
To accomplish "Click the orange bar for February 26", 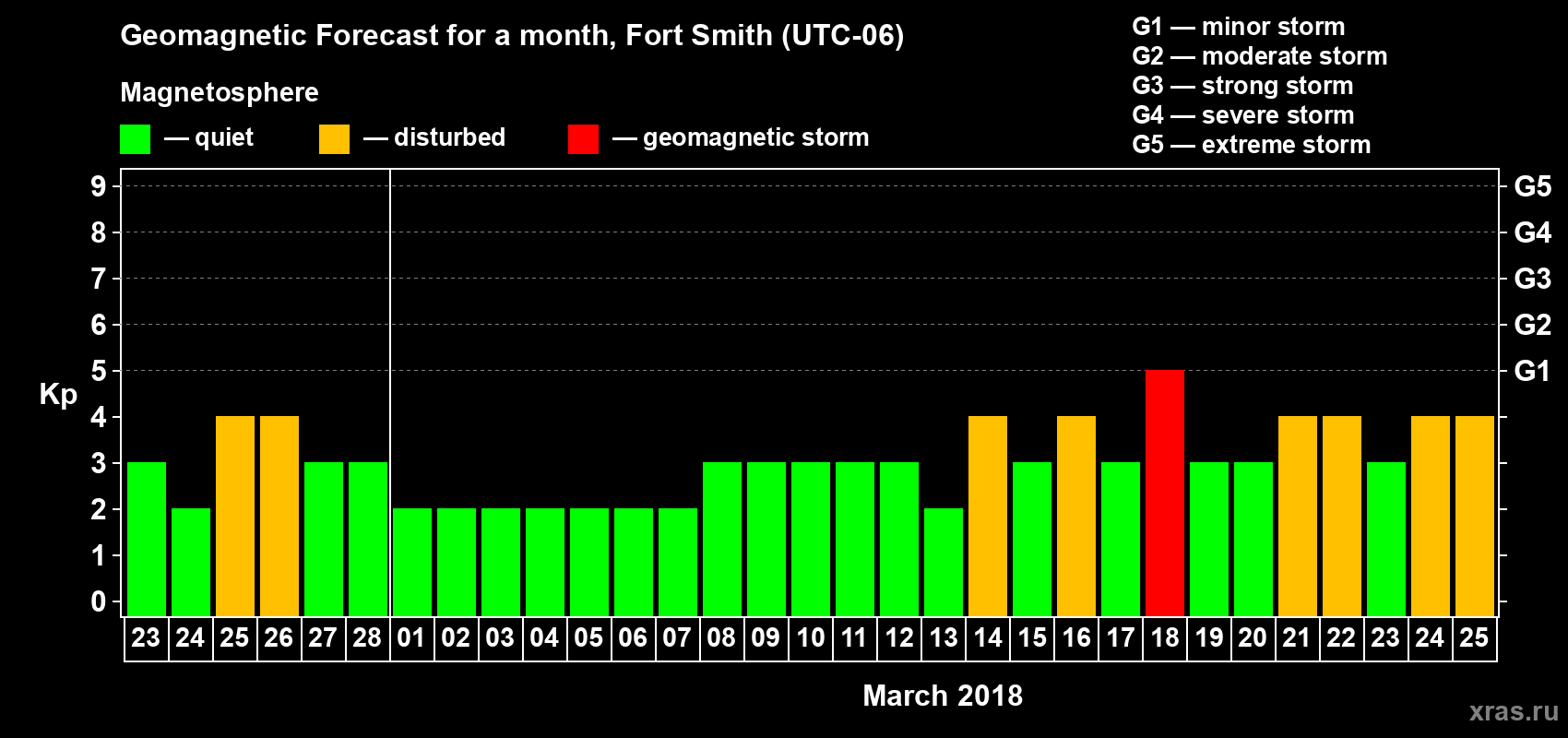I will pos(279,516).
